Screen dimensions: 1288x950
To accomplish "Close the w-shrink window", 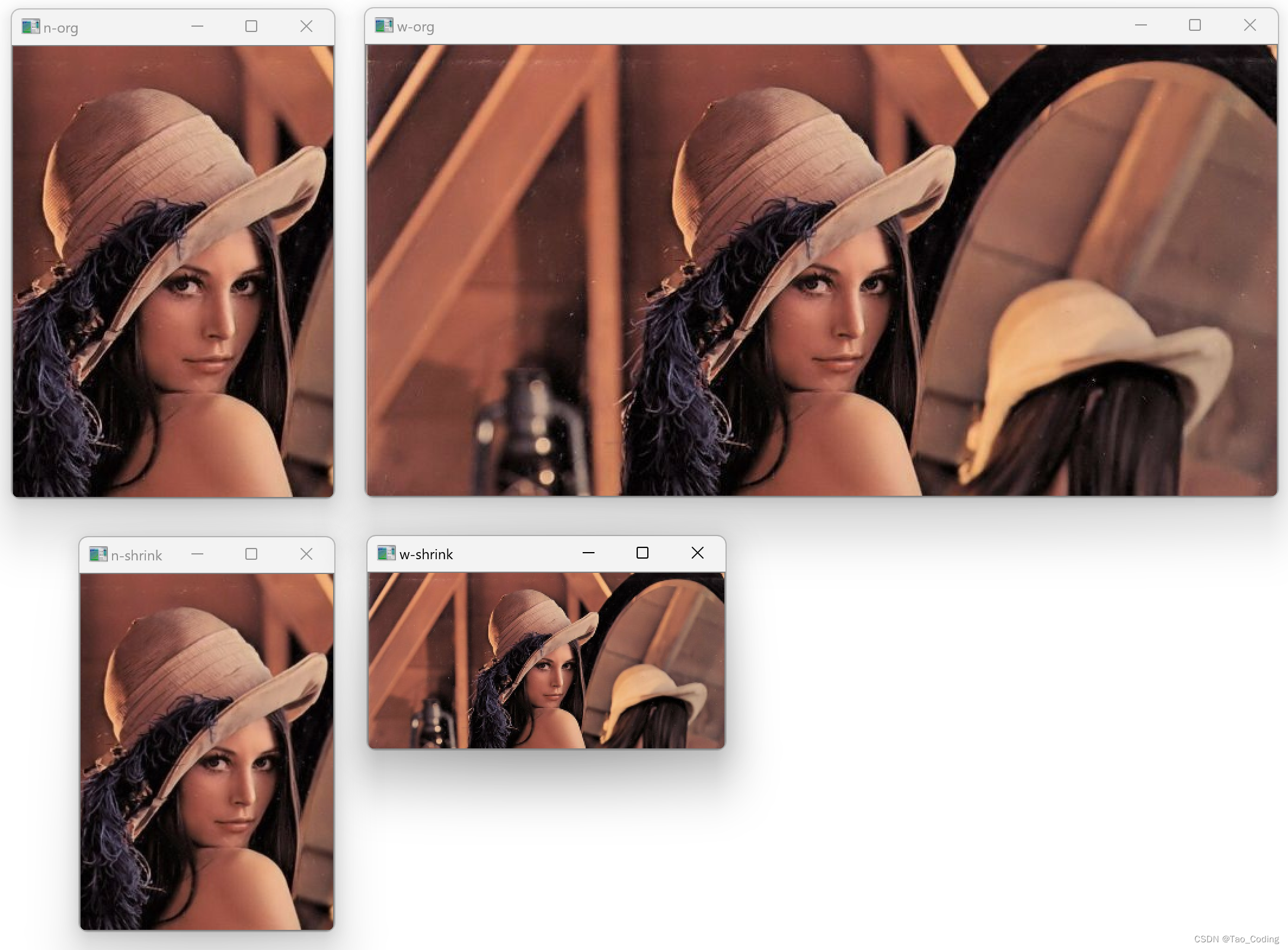I will [698, 553].
